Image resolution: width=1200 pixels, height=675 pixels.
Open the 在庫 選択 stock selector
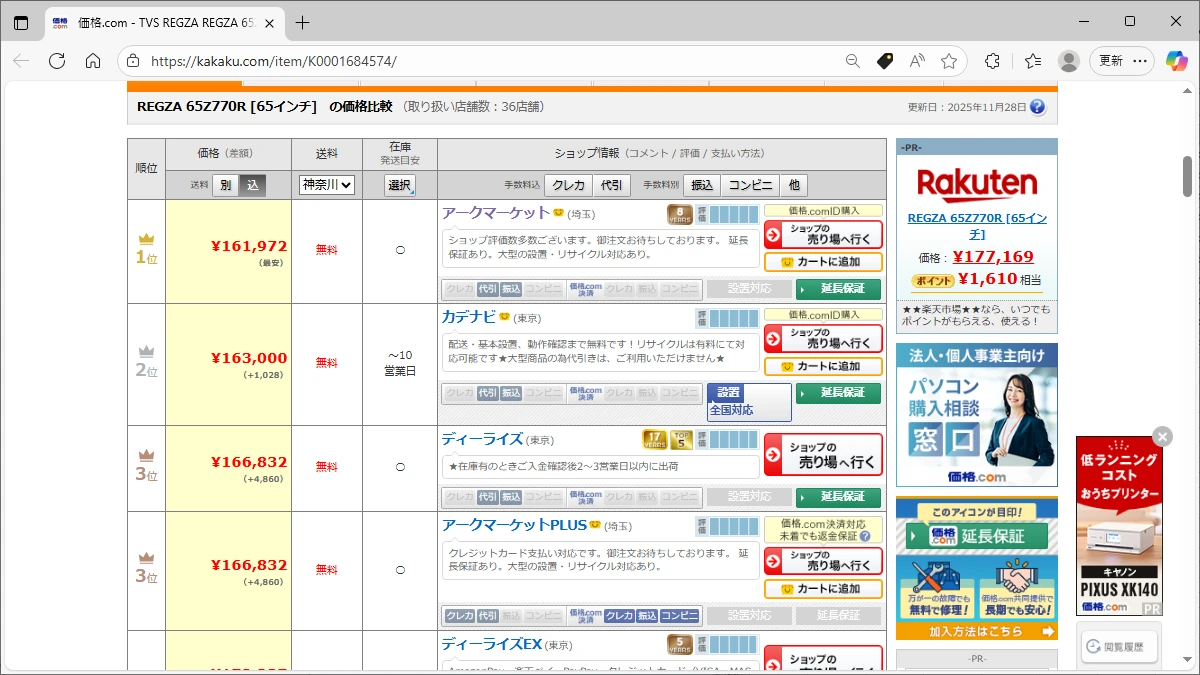400,185
